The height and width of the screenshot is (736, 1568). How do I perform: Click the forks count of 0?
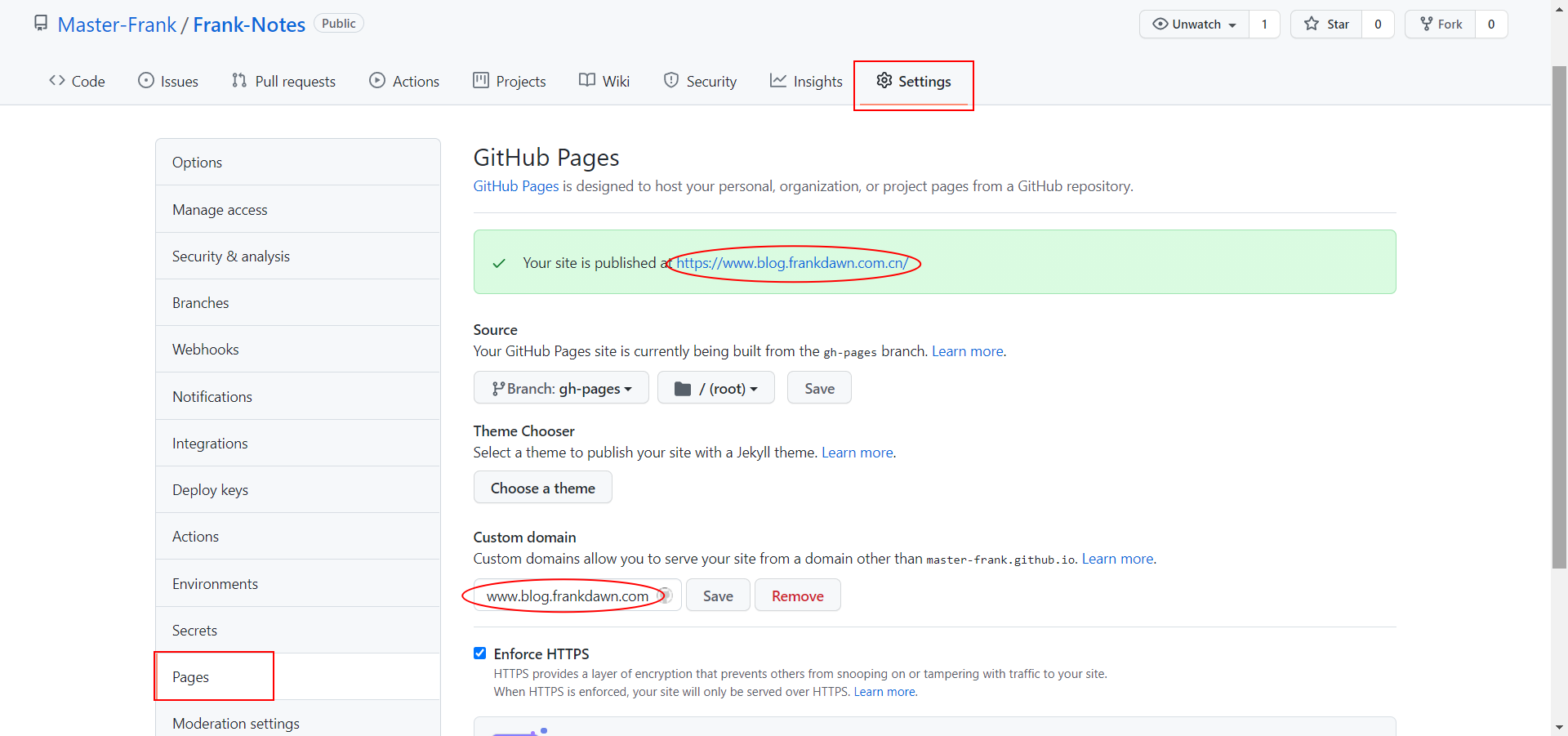point(1491,24)
